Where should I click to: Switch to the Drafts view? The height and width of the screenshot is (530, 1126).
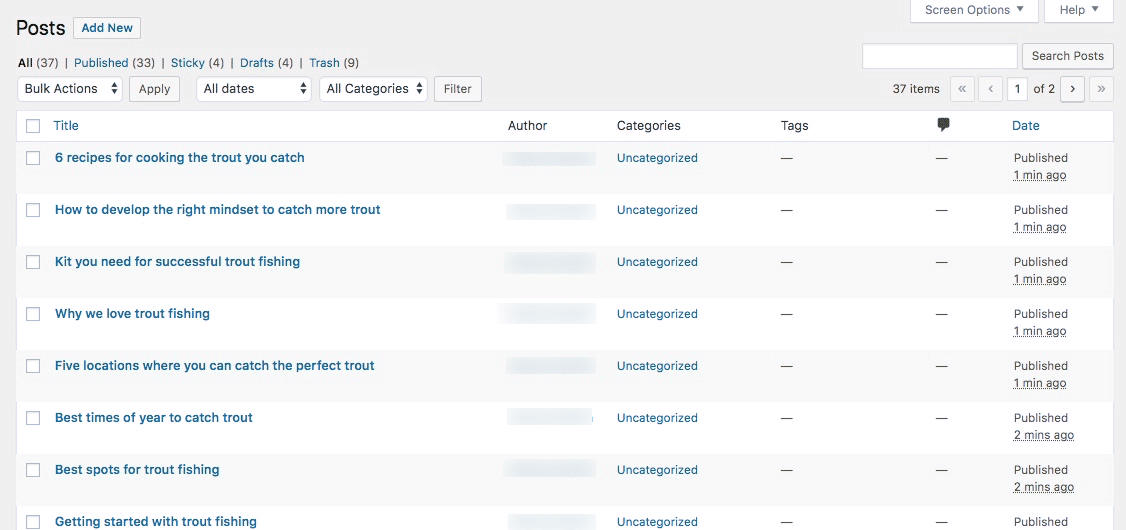[x=256, y=63]
